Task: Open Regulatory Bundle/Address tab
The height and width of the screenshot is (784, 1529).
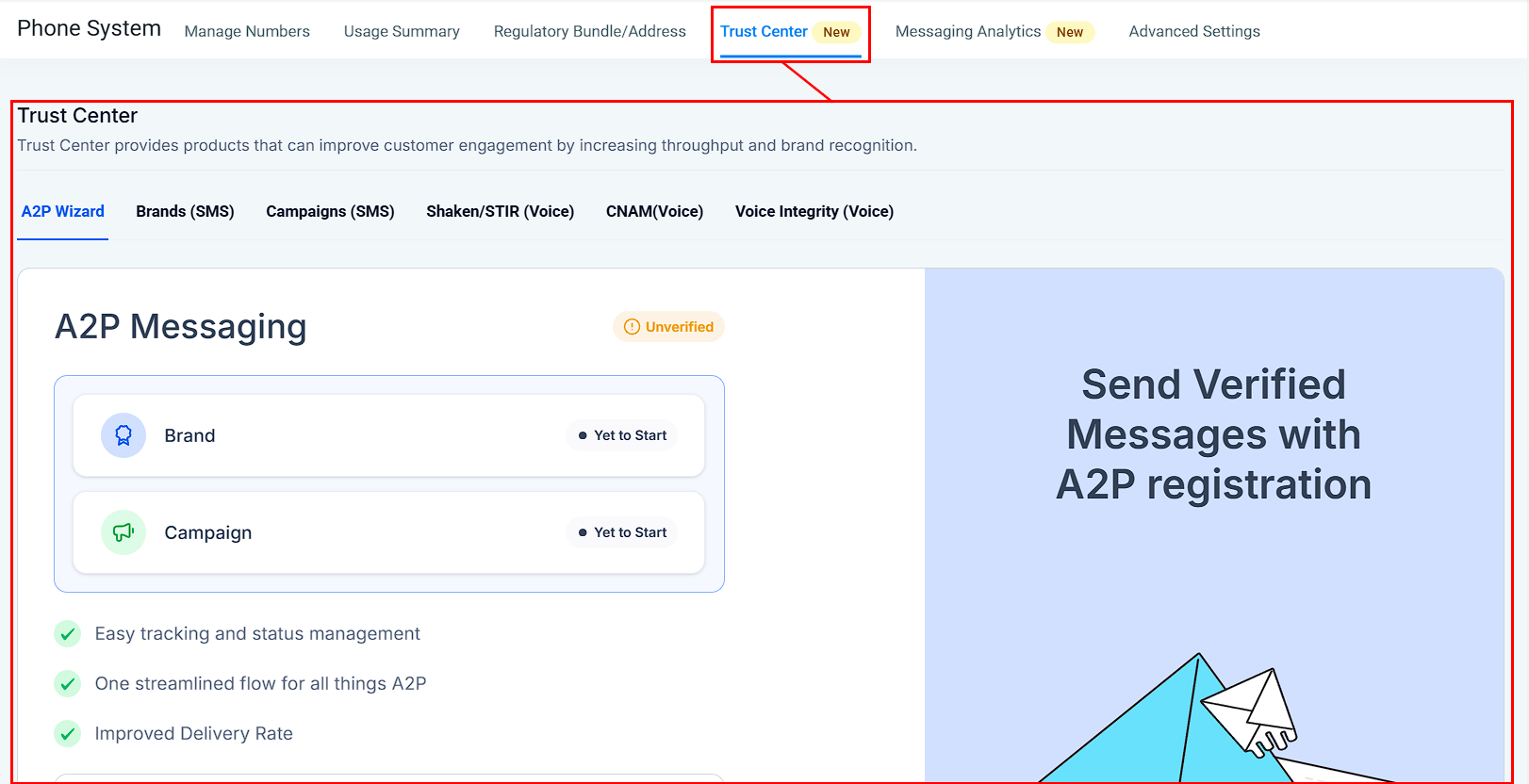Action: (x=590, y=31)
